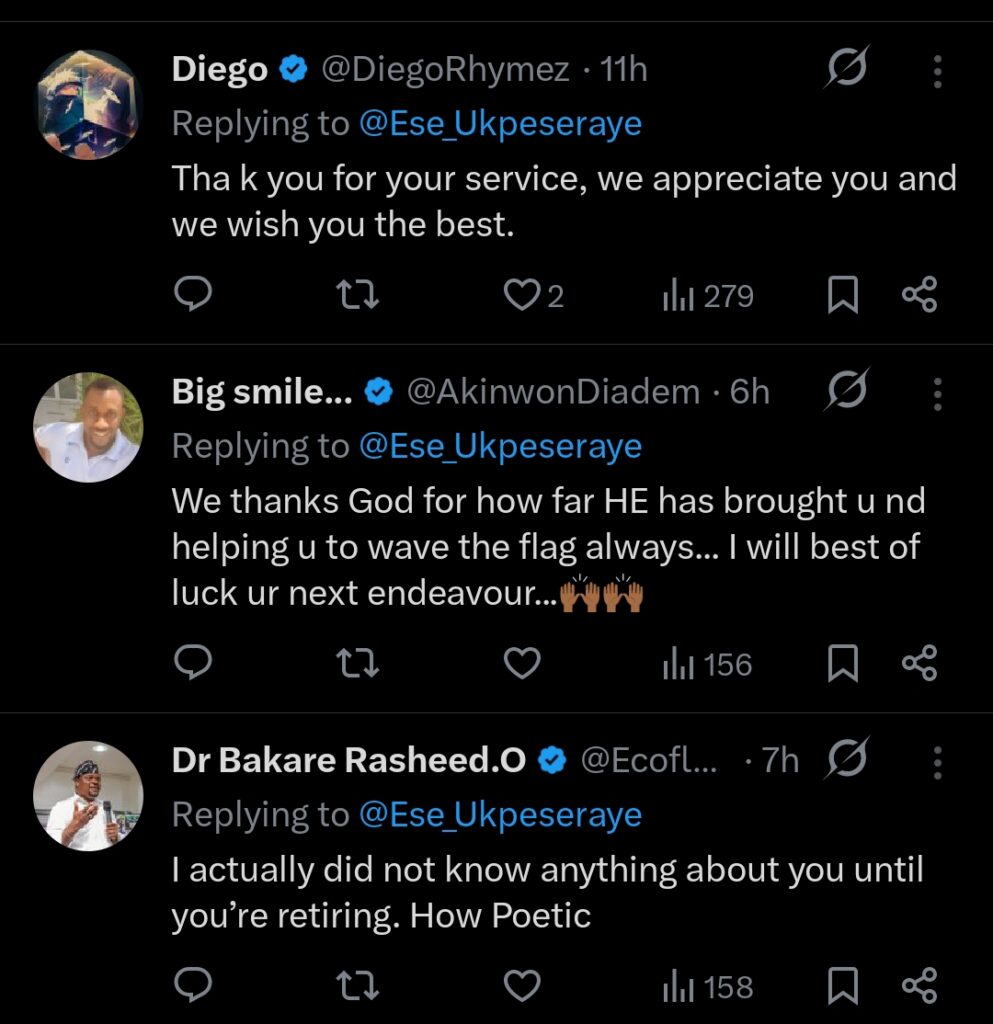993x1024 pixels.
Task: Repost Dr Bakare Rasheed's tweet
Action: [x=356, y=987]
